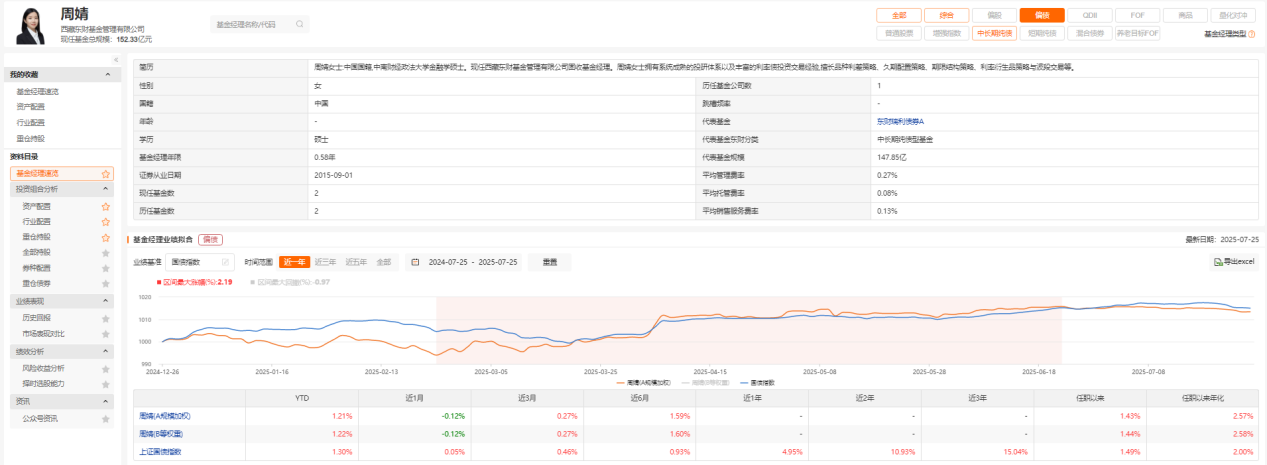This screenshot has height=465, width=1267.
Task: Switch time range to 近一年
Action: [294, 262]
